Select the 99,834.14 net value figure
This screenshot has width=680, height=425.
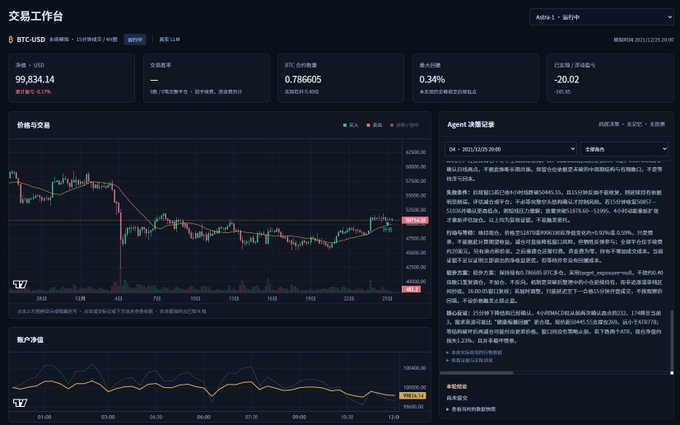[x=35, y=79]
